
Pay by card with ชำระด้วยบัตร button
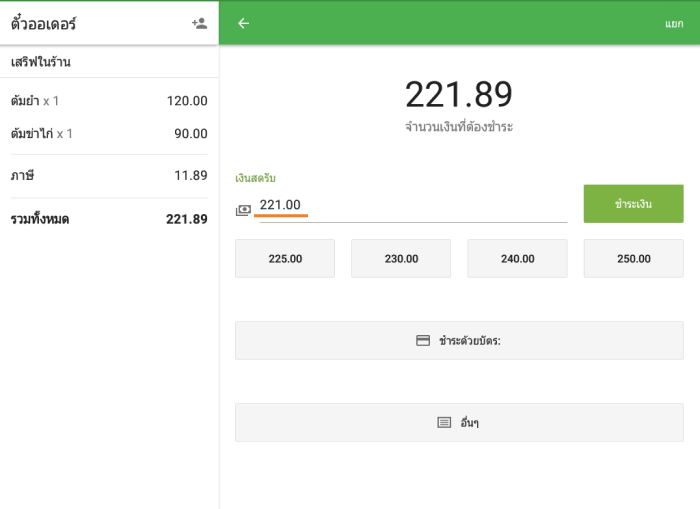[459, 340]
